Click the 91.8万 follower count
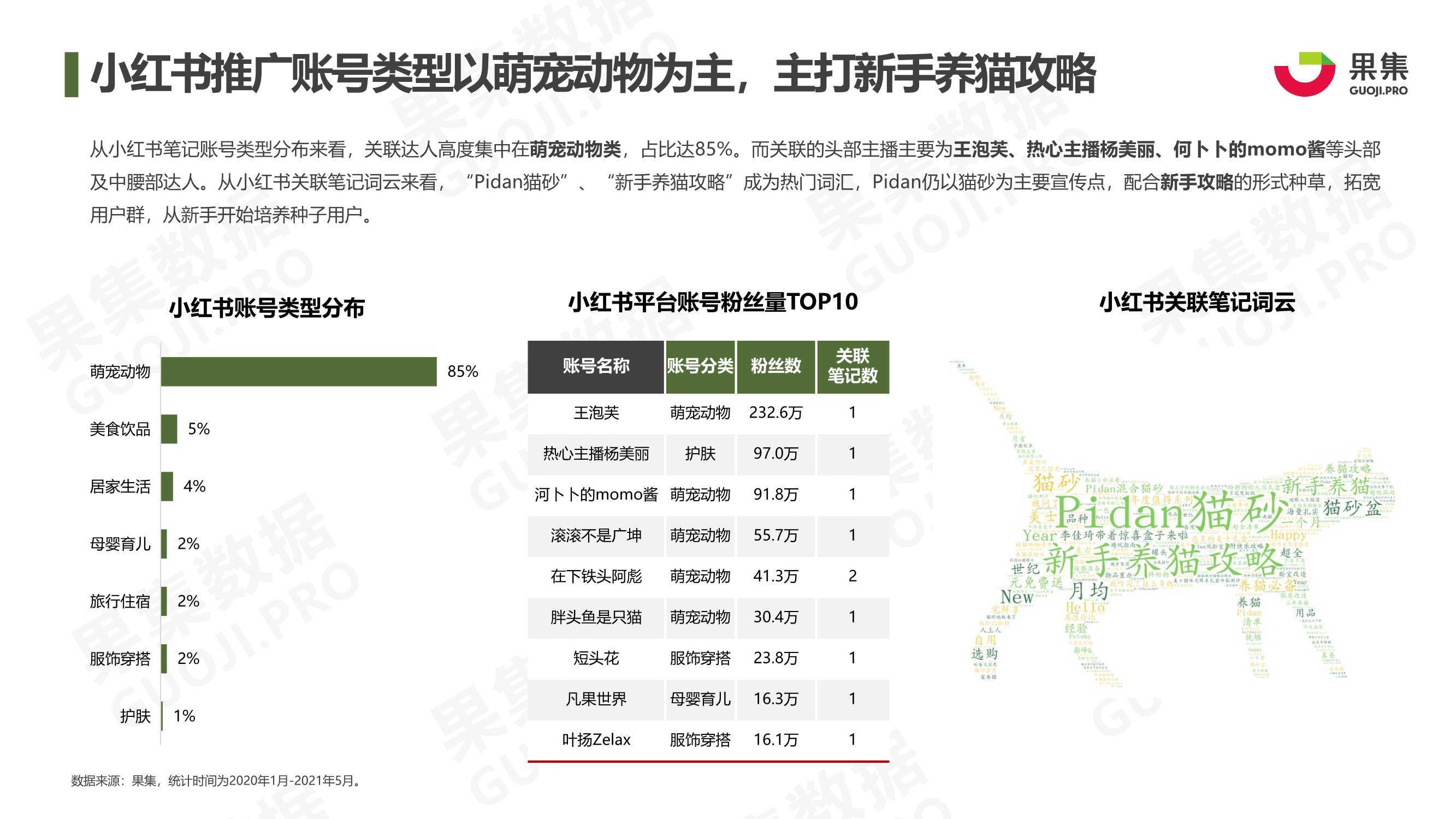 776,495
